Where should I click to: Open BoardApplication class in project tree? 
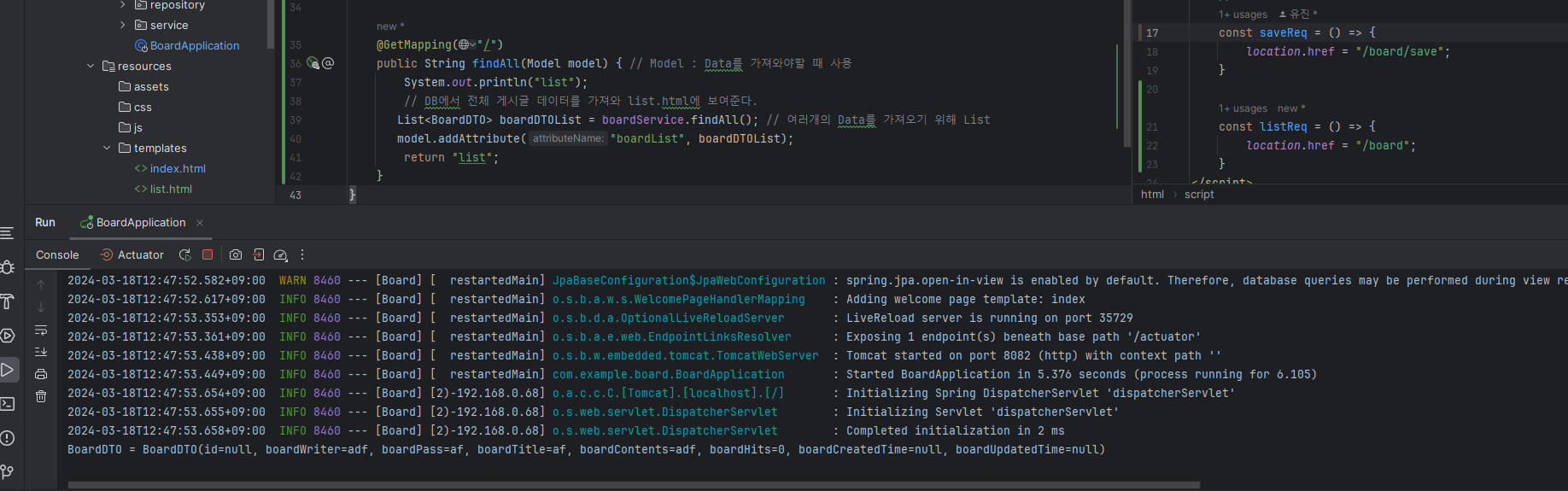coord(187,45)
